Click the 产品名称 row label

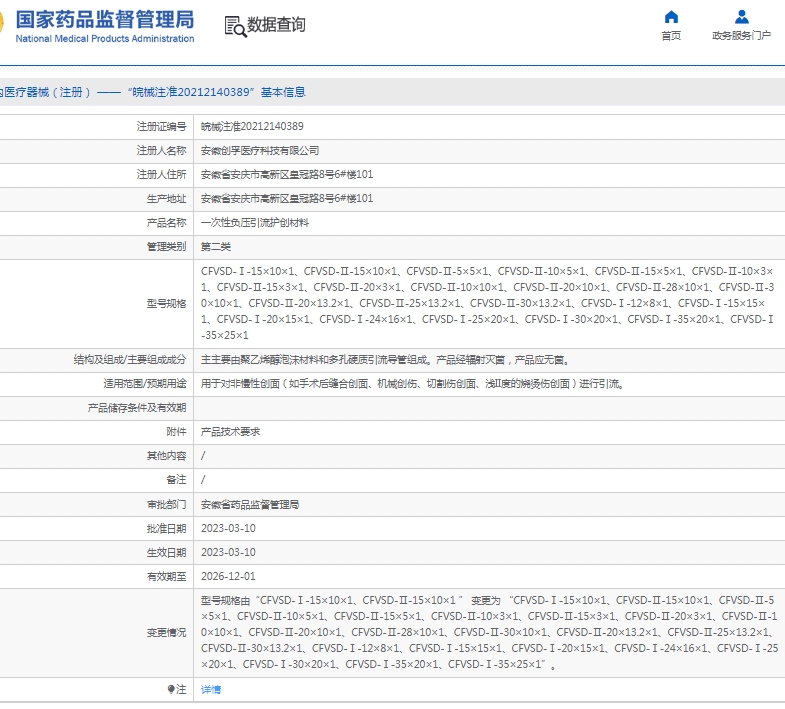[166, 222]
